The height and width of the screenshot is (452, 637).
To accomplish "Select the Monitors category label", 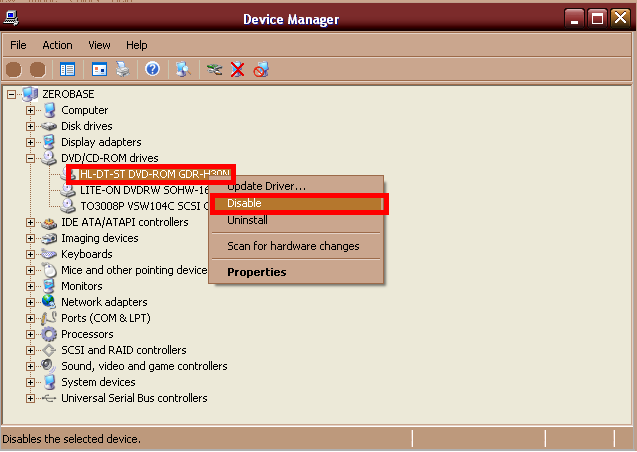I will (x=82, y=286).
